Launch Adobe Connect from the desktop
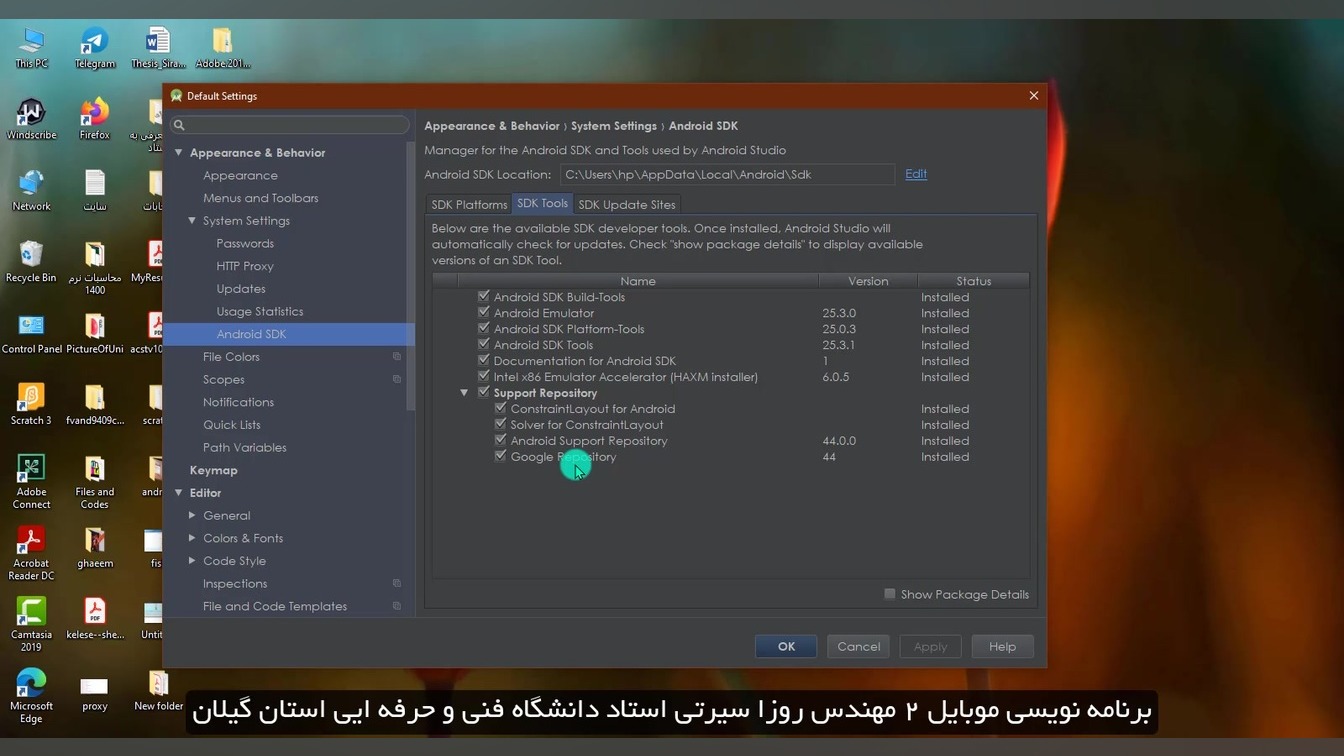1344x756 pixels. (31, 482)
